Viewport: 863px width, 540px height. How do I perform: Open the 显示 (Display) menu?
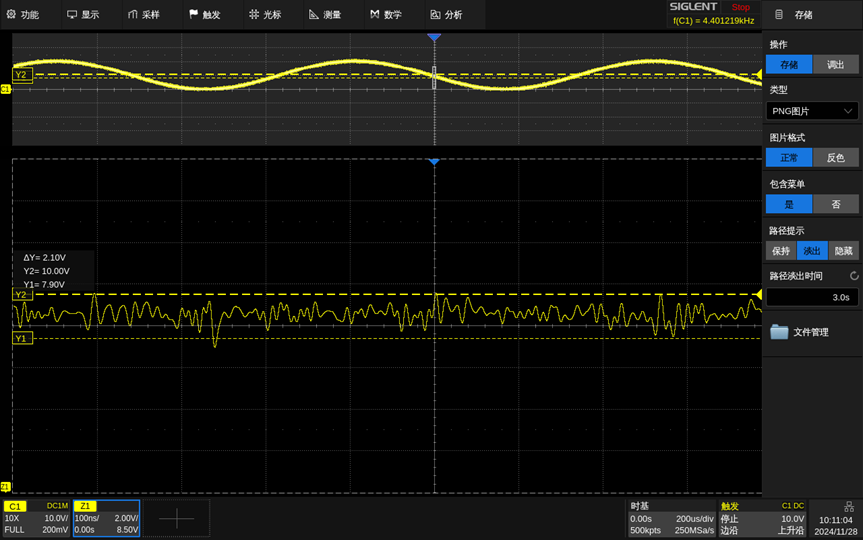coord(83,15)
